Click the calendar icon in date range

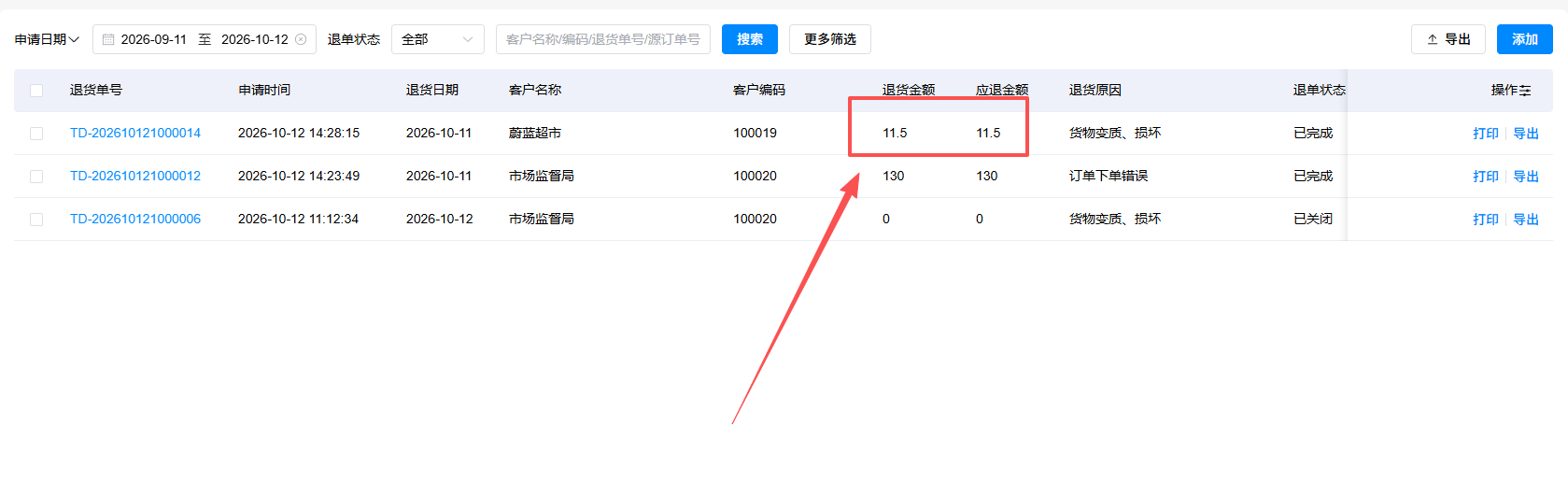pos(108,39)
